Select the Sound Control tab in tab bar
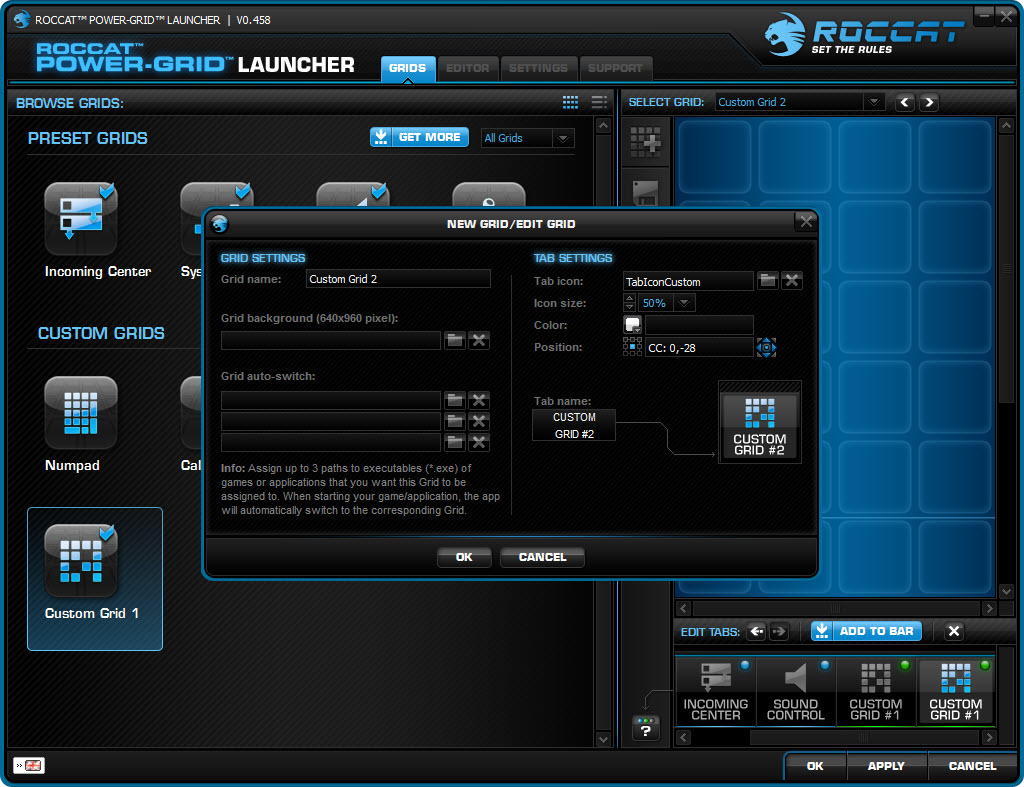1024x787 pixels. (x=795, y=692)
